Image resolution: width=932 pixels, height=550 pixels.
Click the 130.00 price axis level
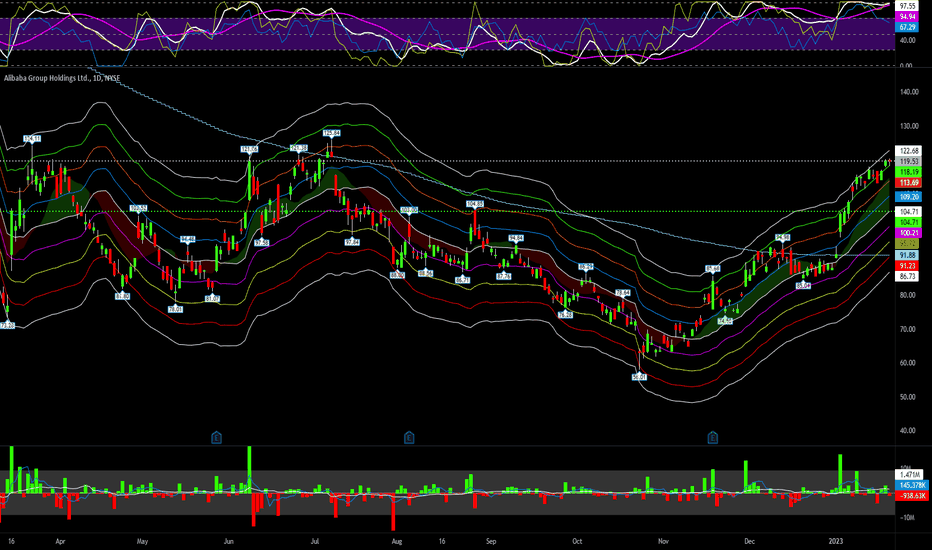pyautogui.click(x=909, y=126)
